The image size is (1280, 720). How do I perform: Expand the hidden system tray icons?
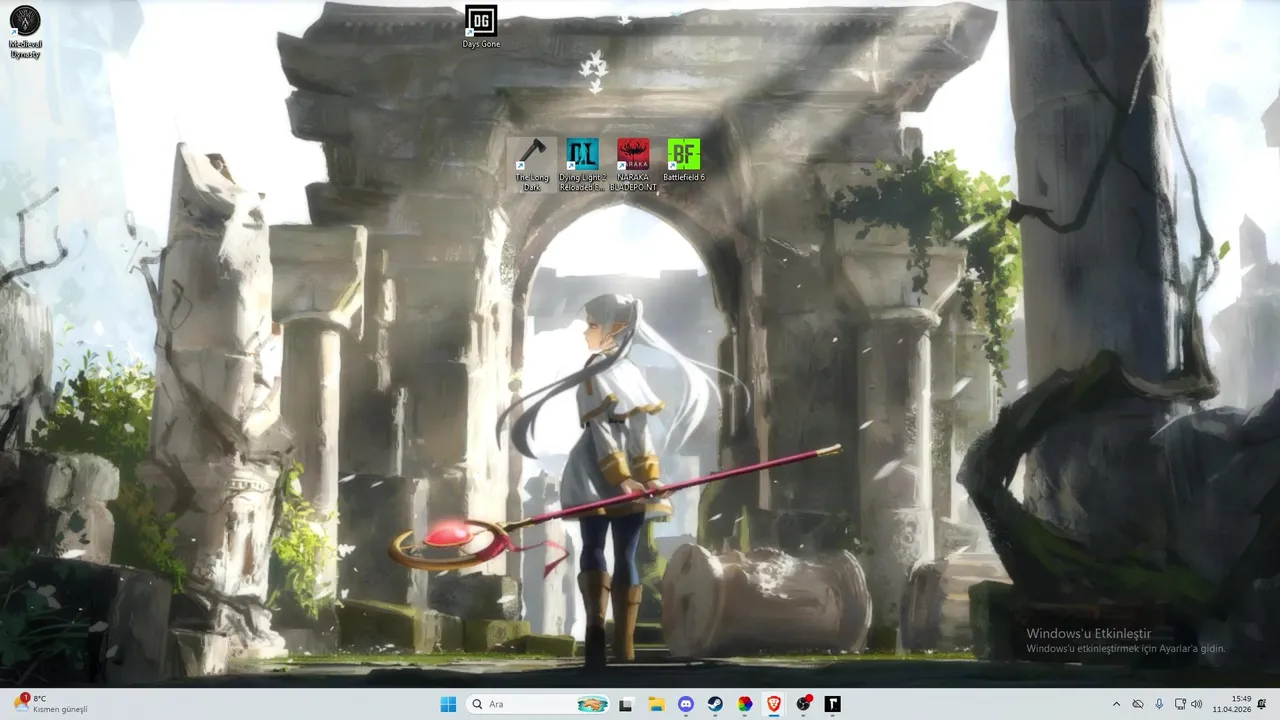[1116, 704]
